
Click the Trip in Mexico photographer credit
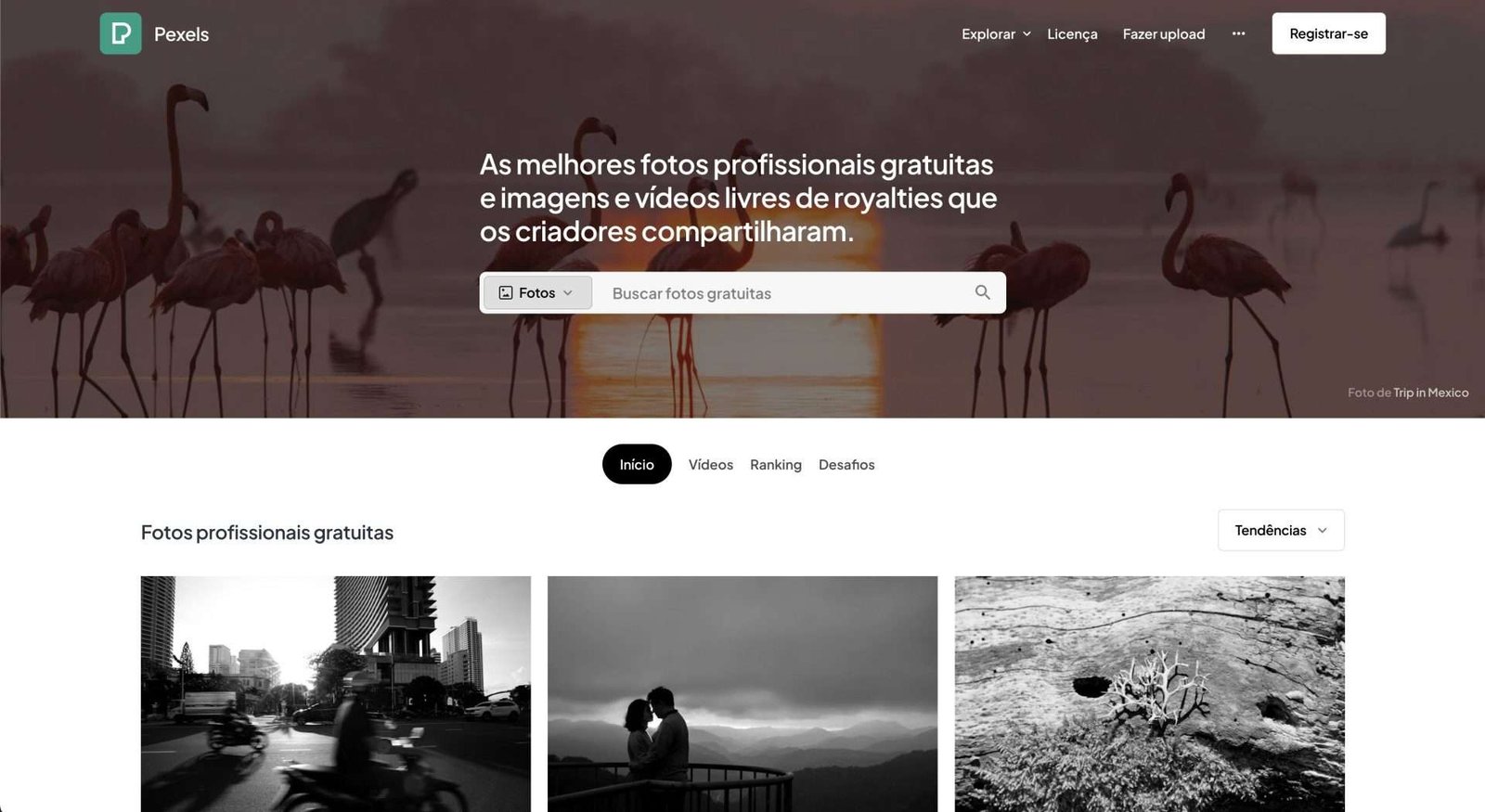pyautogui.click(x=1430, y=393)
